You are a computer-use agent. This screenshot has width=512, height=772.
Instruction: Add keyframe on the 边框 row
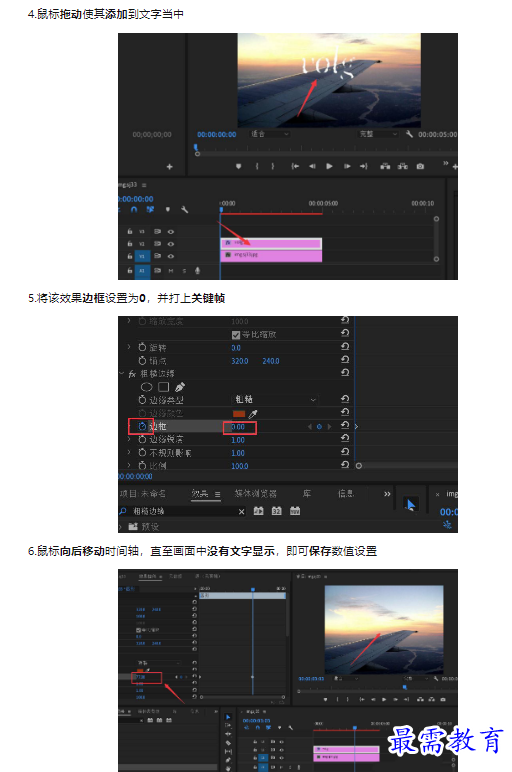tap(319, 427)
